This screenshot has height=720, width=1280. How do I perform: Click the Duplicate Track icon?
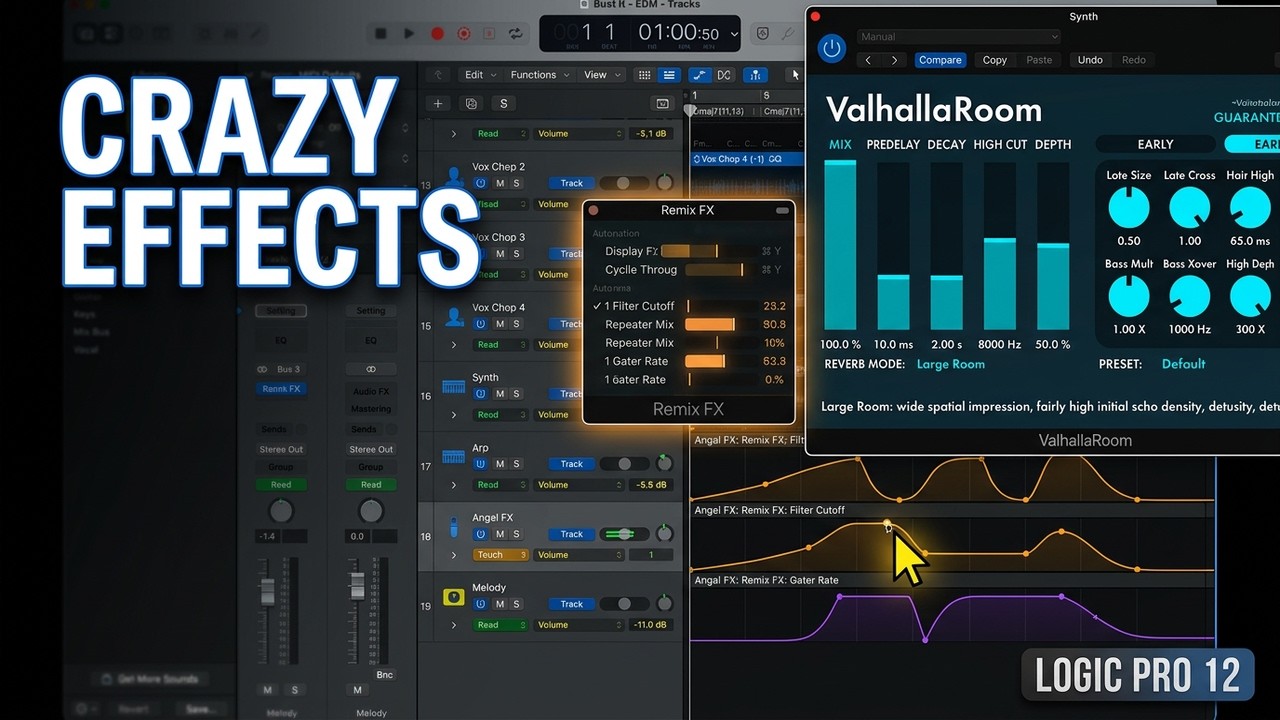pos(470,103)
